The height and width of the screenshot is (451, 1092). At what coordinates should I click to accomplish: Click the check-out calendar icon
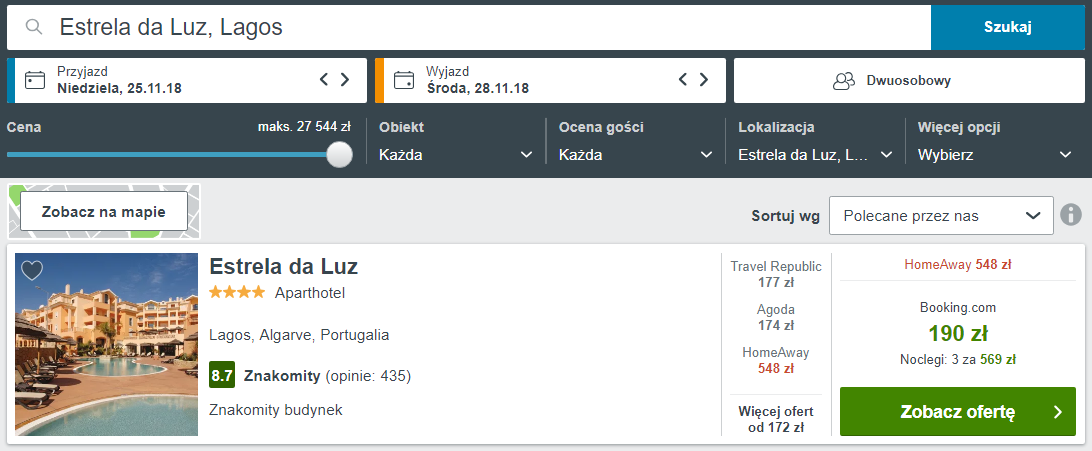(404, 80)
